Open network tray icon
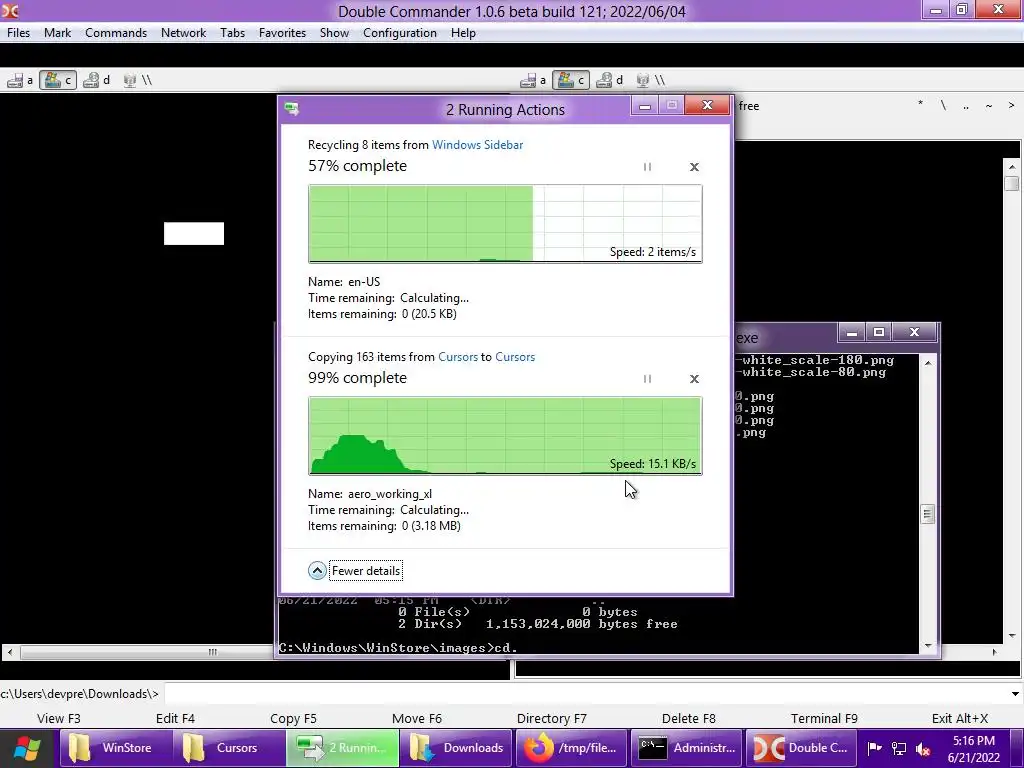 (899, 748)
